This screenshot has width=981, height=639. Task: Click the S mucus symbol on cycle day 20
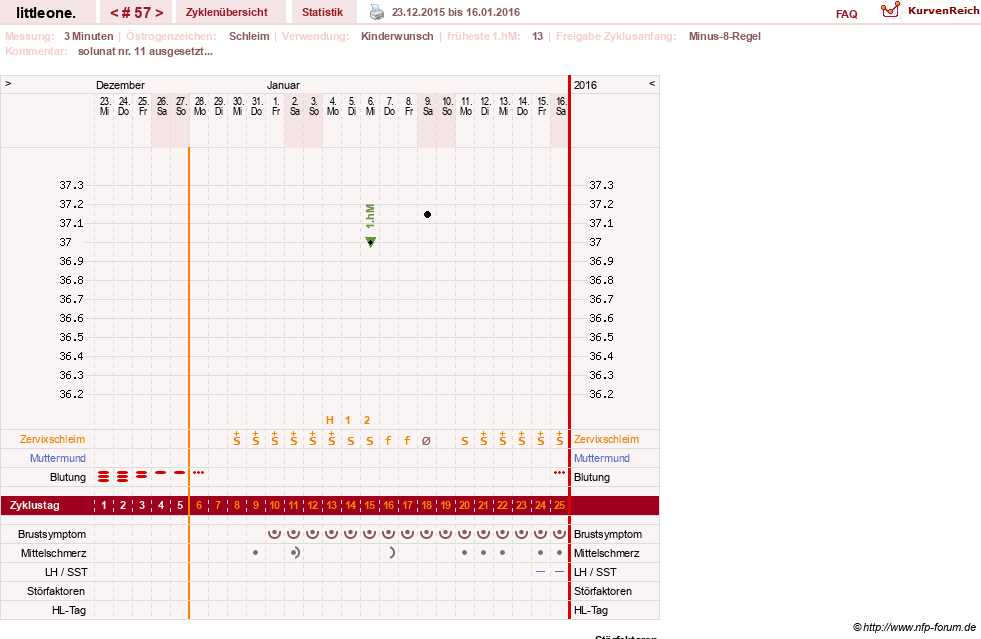tap(464, 441)
